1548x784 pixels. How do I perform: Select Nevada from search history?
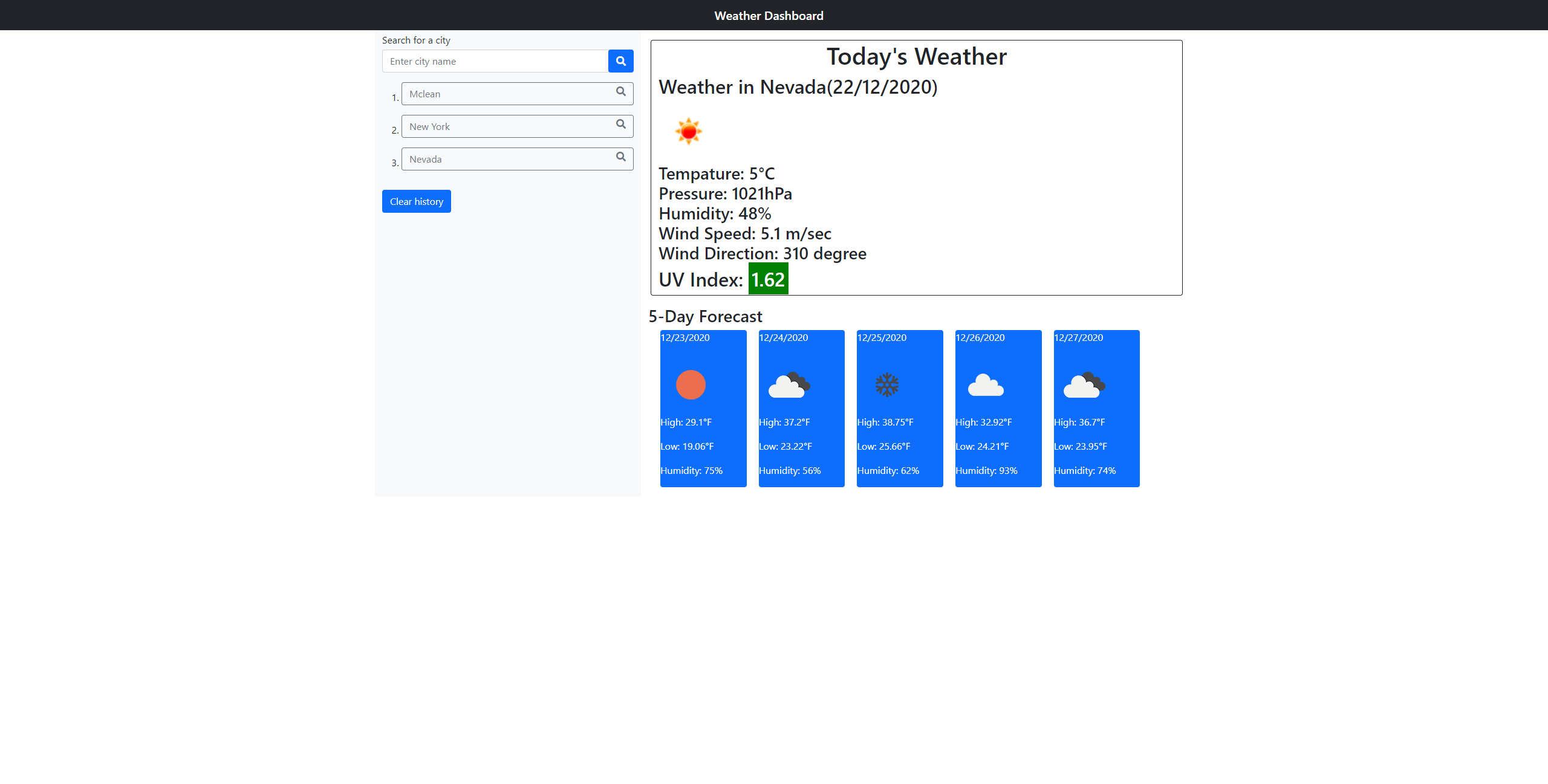coord(507,159)
